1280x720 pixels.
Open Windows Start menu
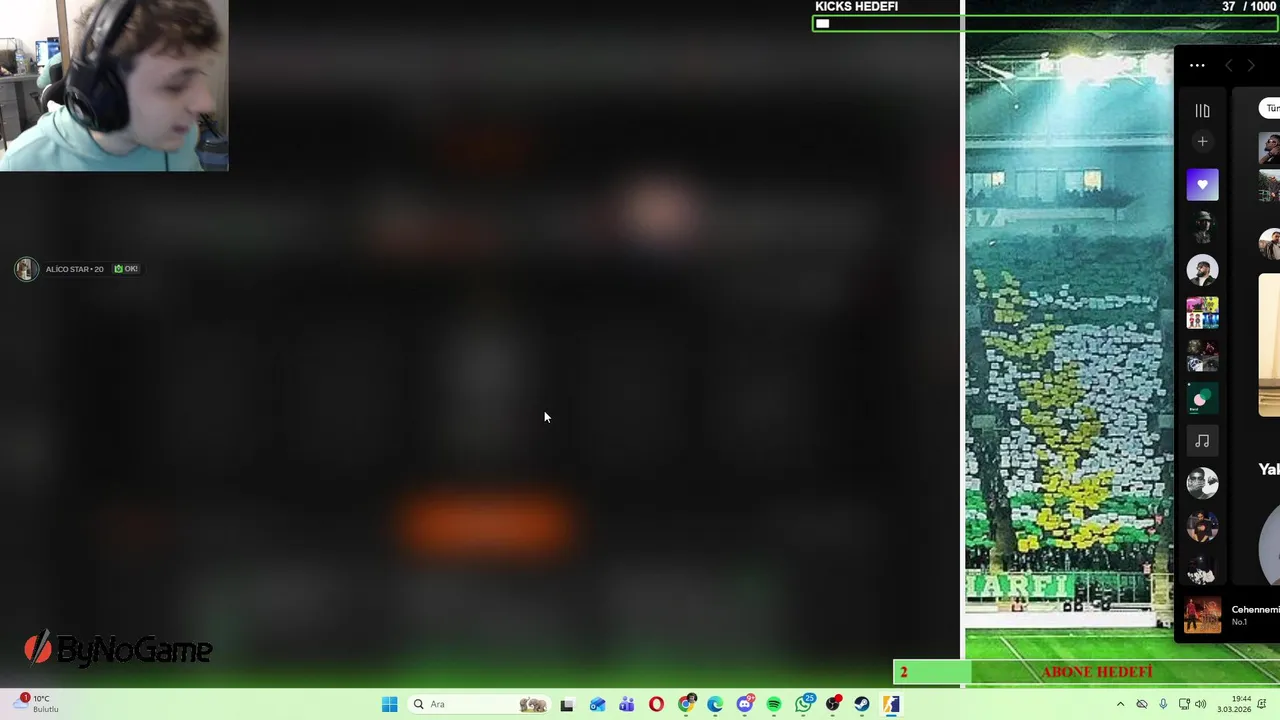pos(389,704)
